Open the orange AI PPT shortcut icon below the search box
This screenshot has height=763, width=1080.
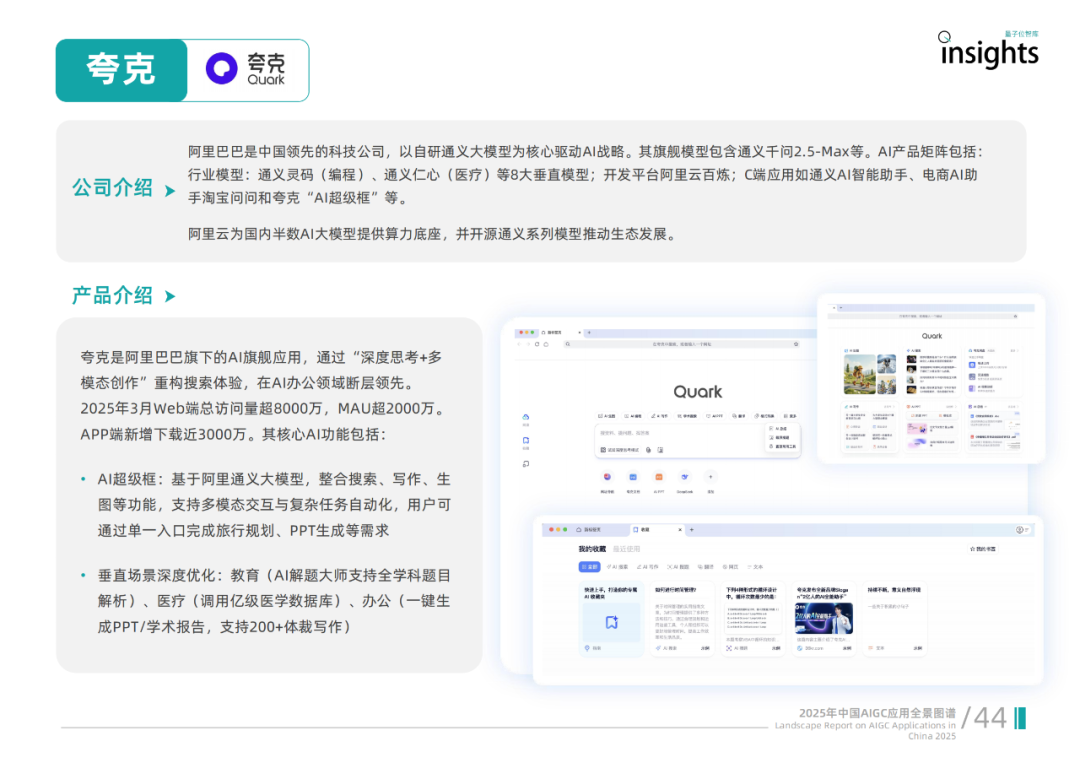coord(658,477)
